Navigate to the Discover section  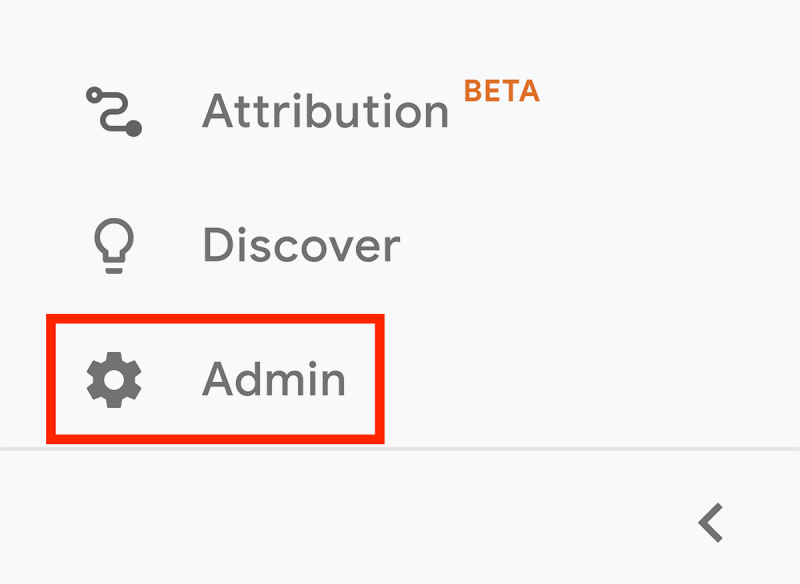[301, 246]
